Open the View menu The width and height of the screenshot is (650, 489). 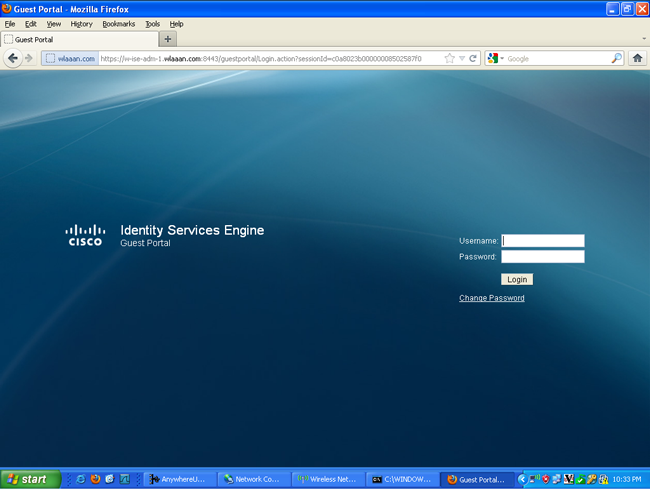tap(53, 24)
